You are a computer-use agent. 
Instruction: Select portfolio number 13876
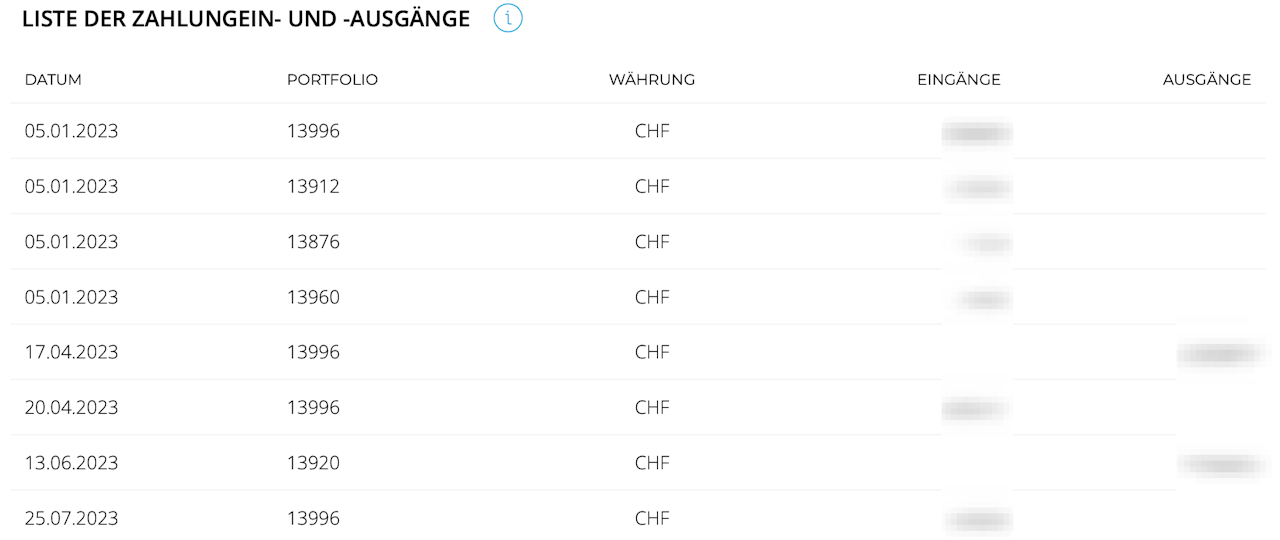point(313,242)
